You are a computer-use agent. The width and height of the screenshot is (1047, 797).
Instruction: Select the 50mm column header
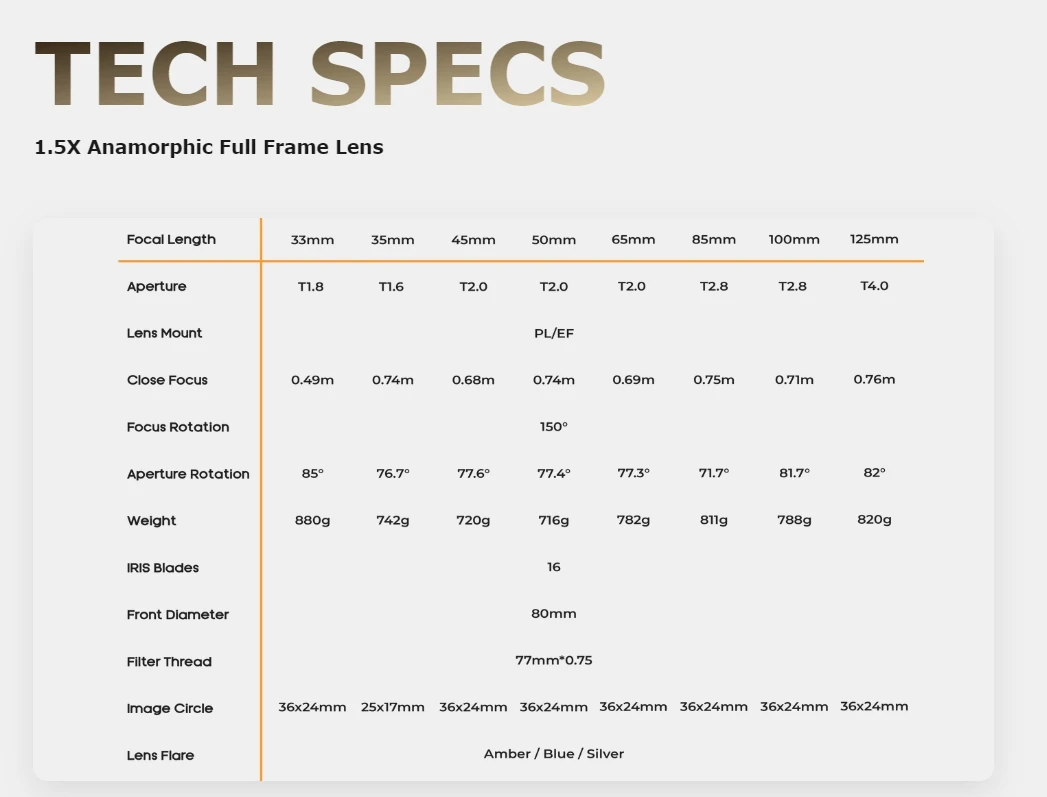click(x=554, y=240)
